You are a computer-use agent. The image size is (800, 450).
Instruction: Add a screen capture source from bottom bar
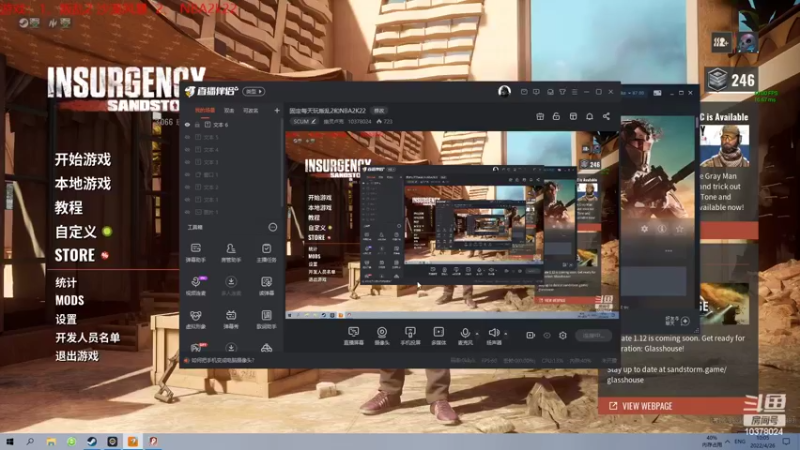point(353,336)
